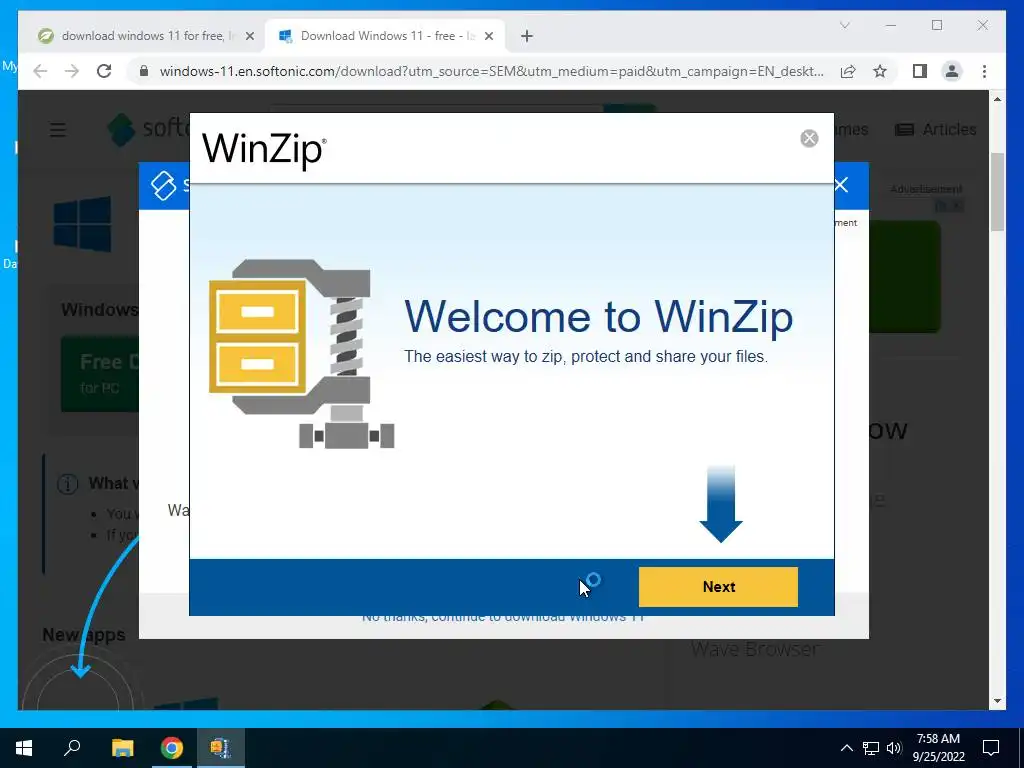Click the info icon next to 'What' heading
The width and height of the screenshot is (1024, 768).
click(67, 484)
